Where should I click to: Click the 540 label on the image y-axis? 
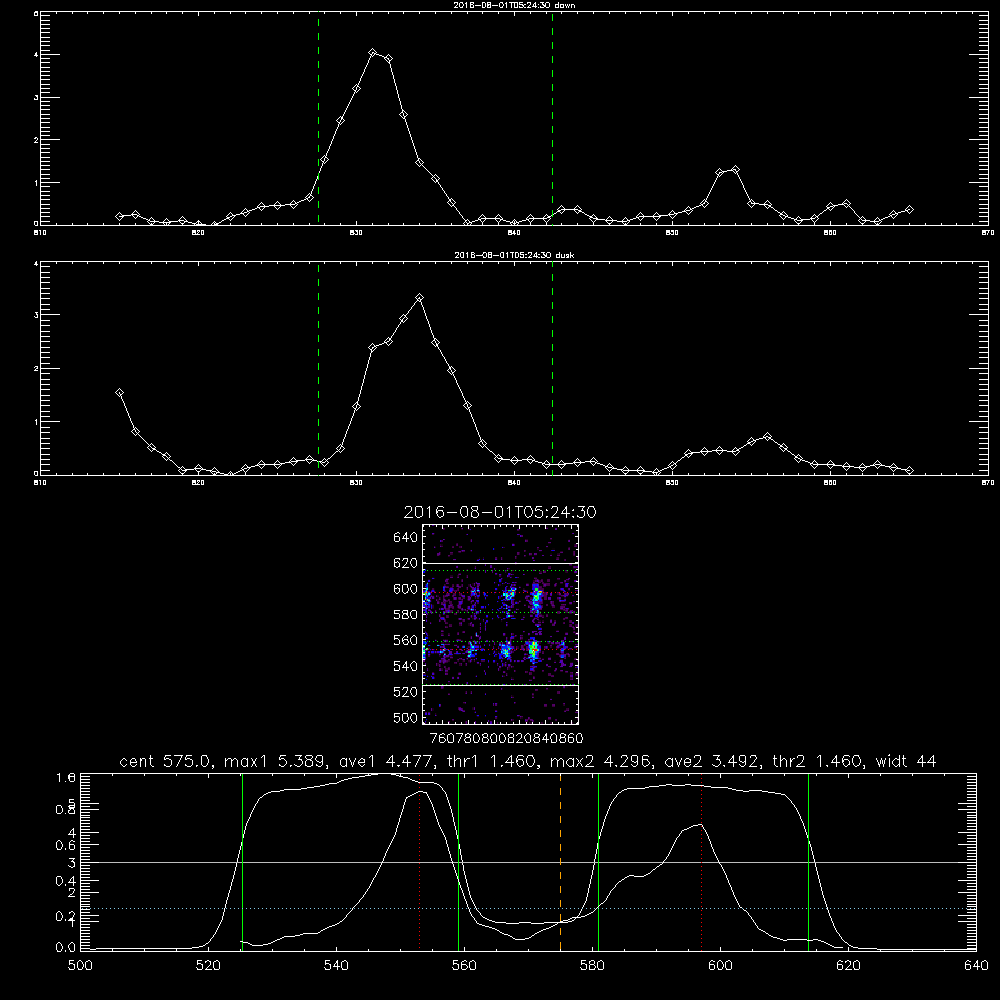pyautogui.click(x=406, y=666)
